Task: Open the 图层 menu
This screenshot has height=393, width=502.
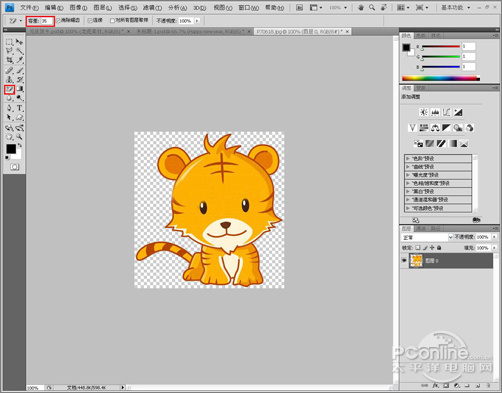Action: (103, 7)
